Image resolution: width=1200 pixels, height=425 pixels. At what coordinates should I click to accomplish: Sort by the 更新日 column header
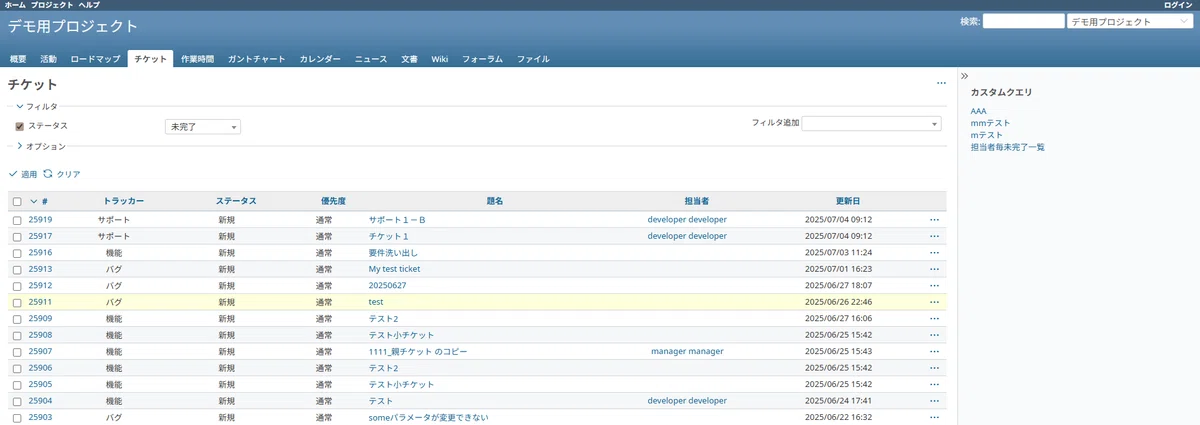click(x=848, y=201)
